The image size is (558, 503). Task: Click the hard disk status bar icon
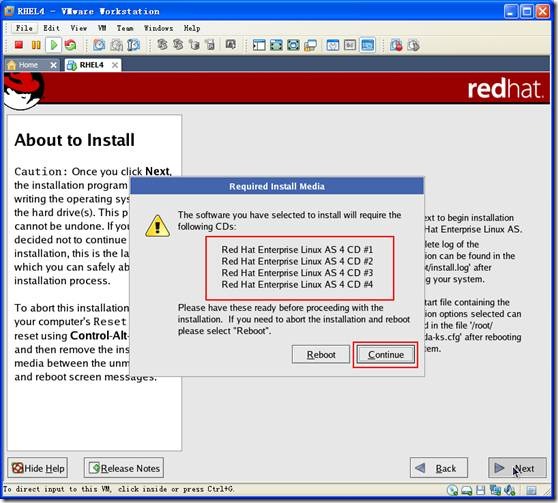[x=467, y=491]
